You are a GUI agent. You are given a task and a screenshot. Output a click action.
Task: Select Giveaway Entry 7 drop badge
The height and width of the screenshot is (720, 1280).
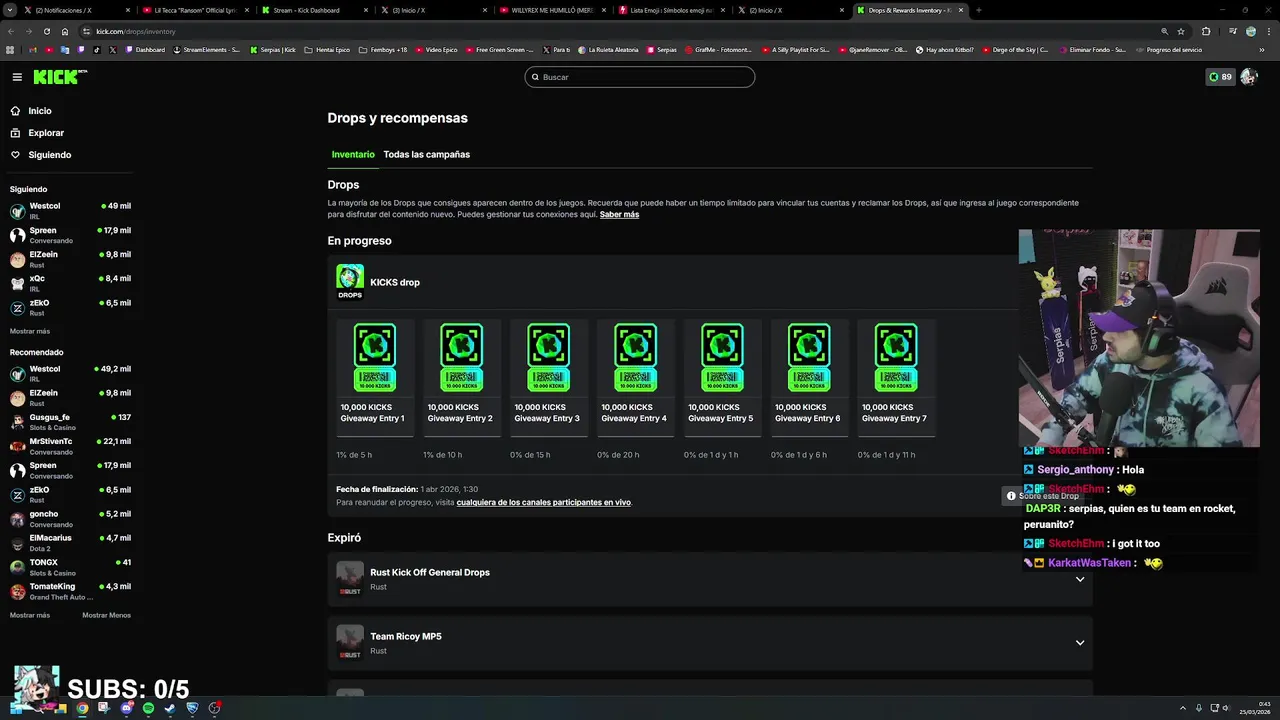click(x=896, y=358)
